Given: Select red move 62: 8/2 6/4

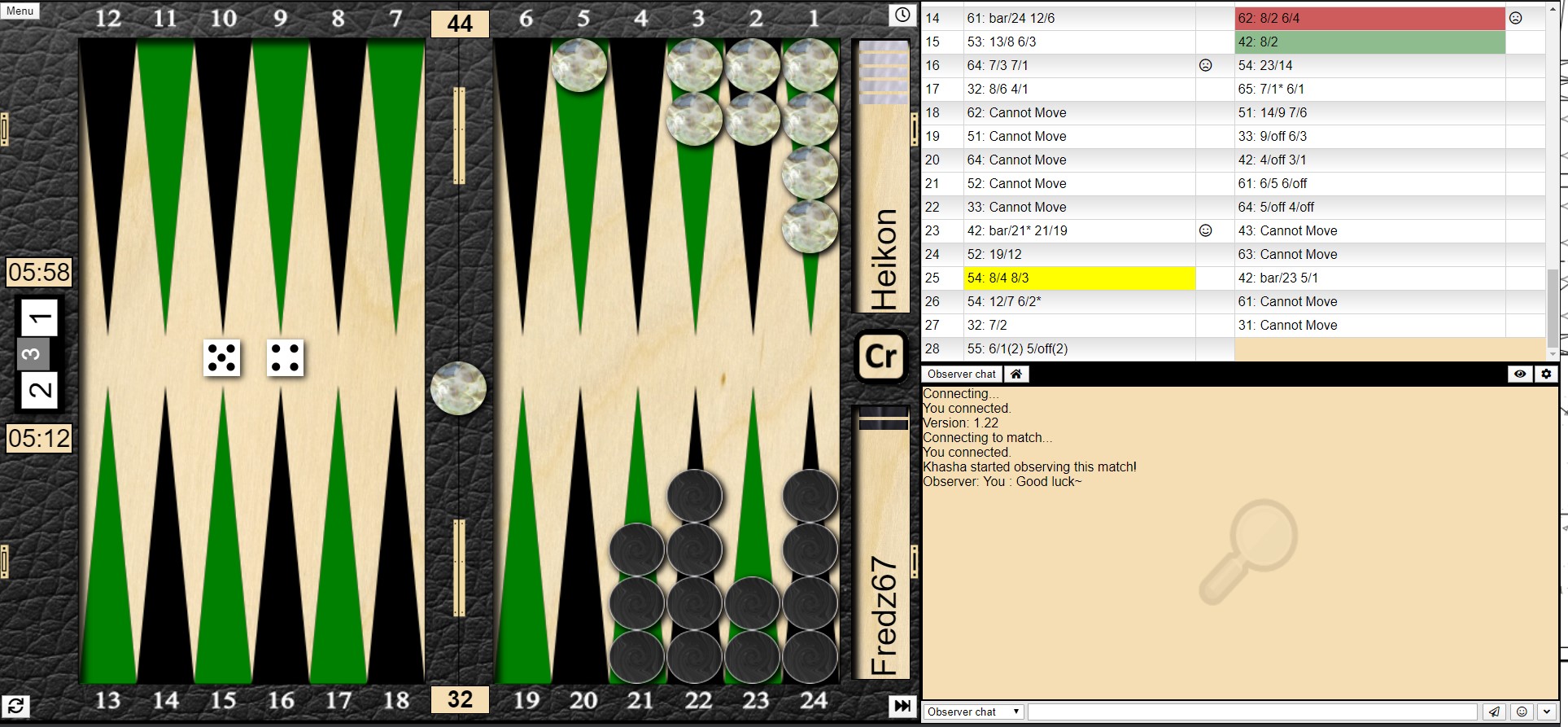Looking at the screenshot, I should [x=1369, y=18].
